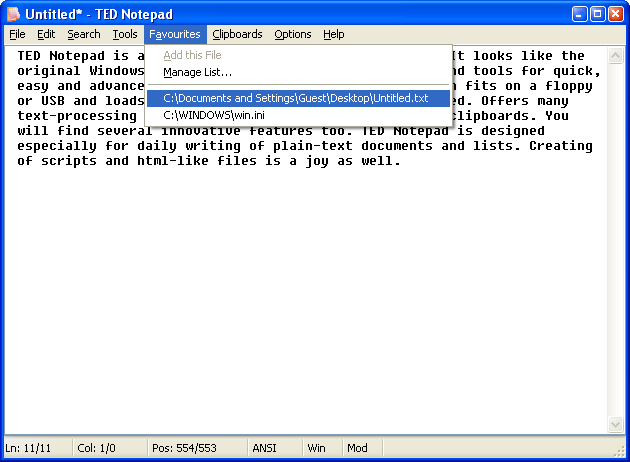Click the Col: 1/0 status field
The image size is (630, 462).
click(109, 448)
